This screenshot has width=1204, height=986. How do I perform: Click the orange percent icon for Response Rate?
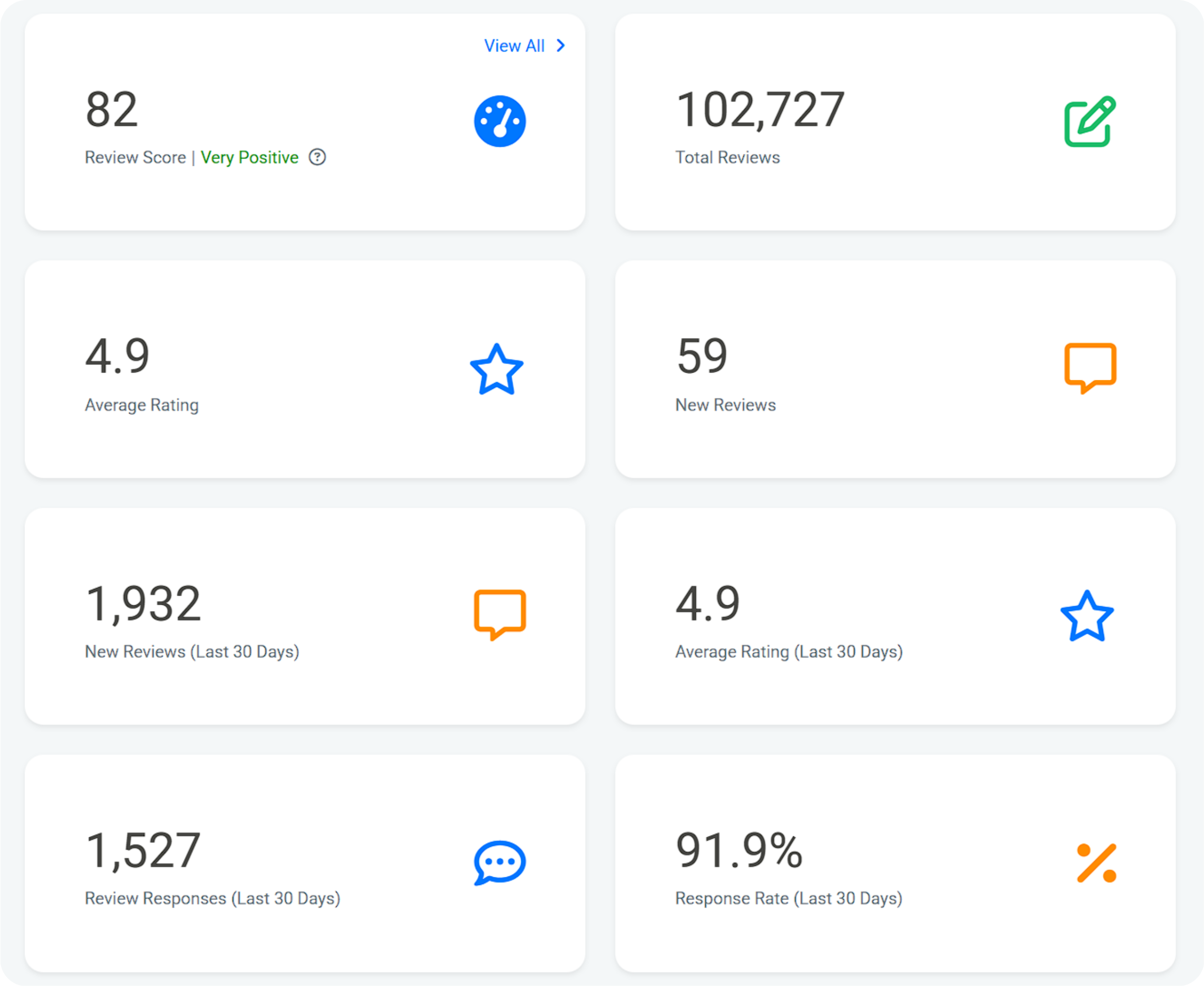pos(1097,863)
